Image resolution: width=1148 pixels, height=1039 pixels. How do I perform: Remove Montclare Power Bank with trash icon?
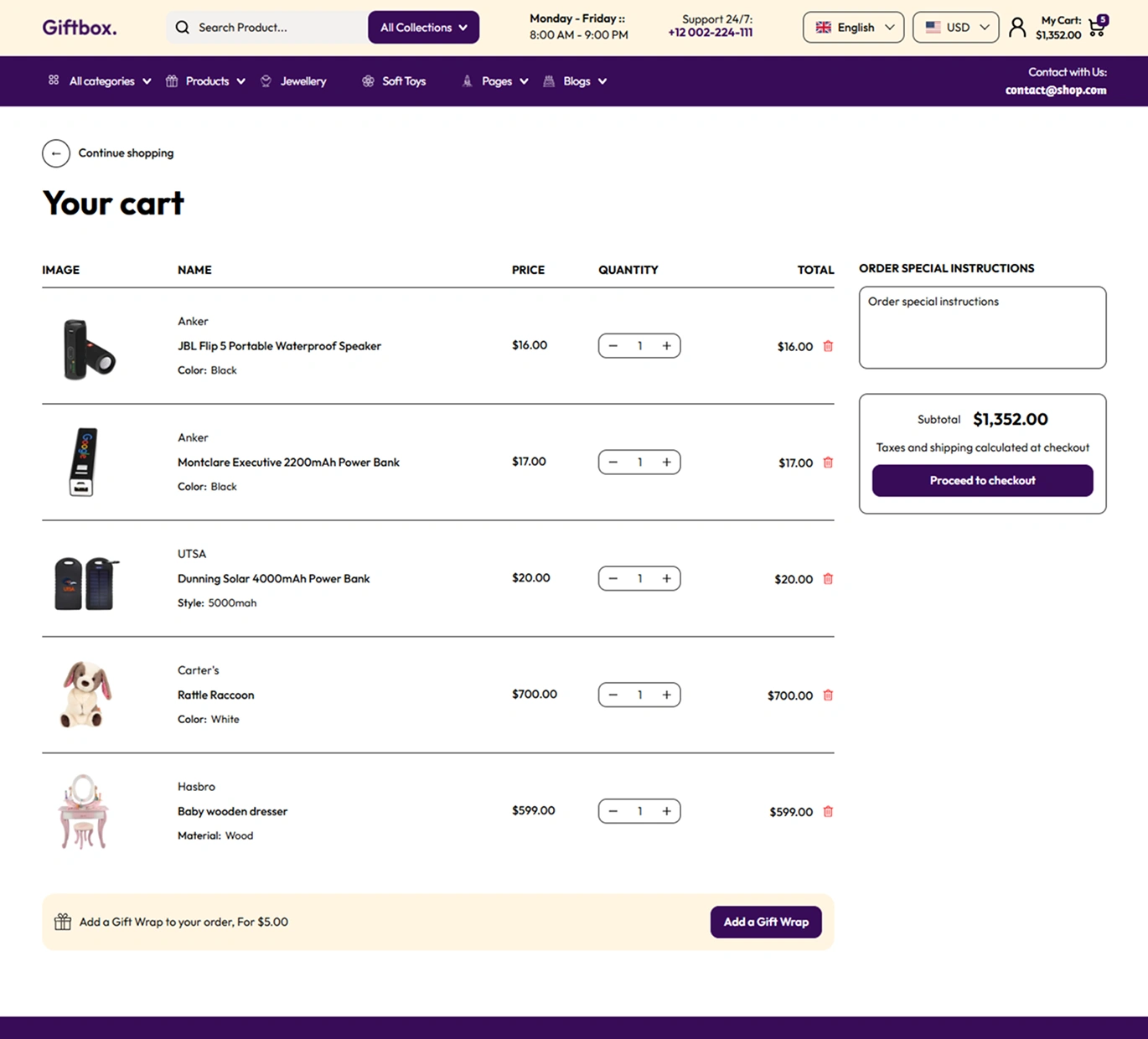click(x=828, y=463)
